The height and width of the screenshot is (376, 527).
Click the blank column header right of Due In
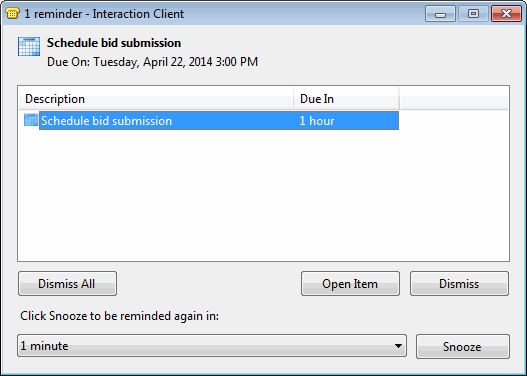(x=453, y=99)
